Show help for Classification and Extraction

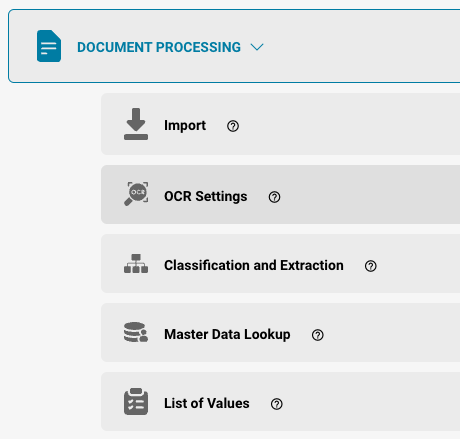[371, 266]
